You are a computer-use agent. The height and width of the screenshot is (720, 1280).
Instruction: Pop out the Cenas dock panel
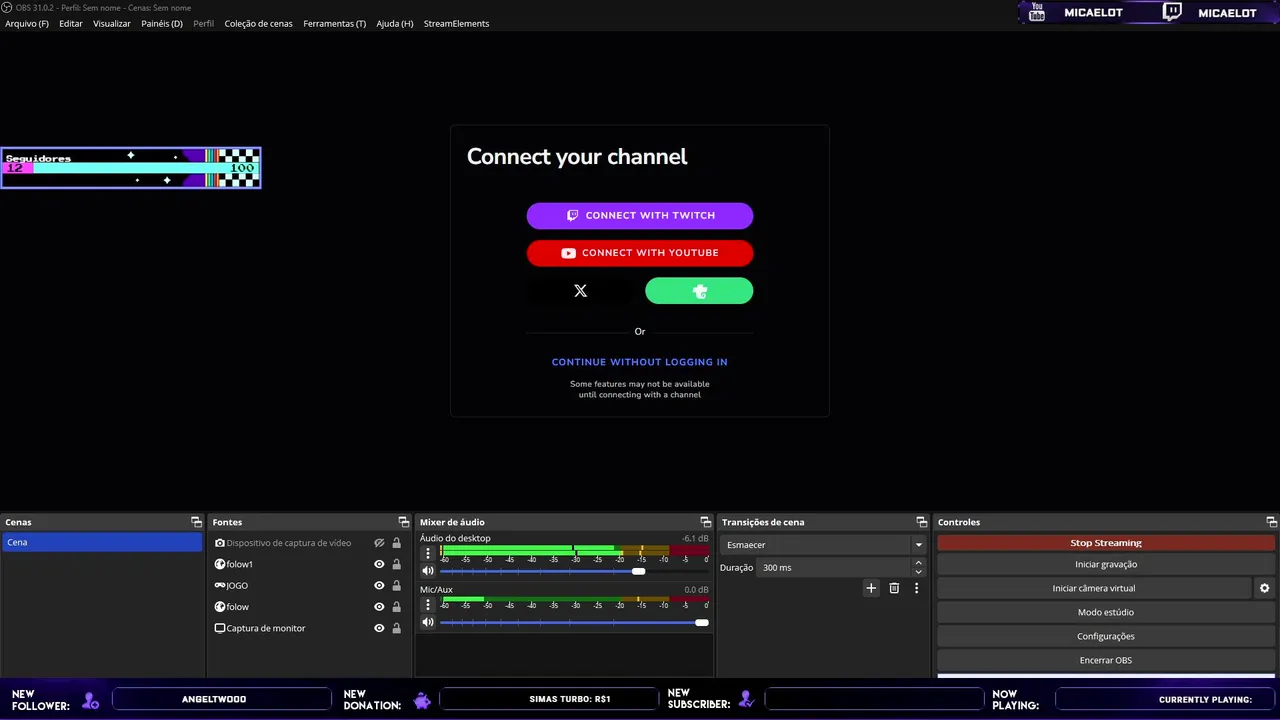pos(196,522)
